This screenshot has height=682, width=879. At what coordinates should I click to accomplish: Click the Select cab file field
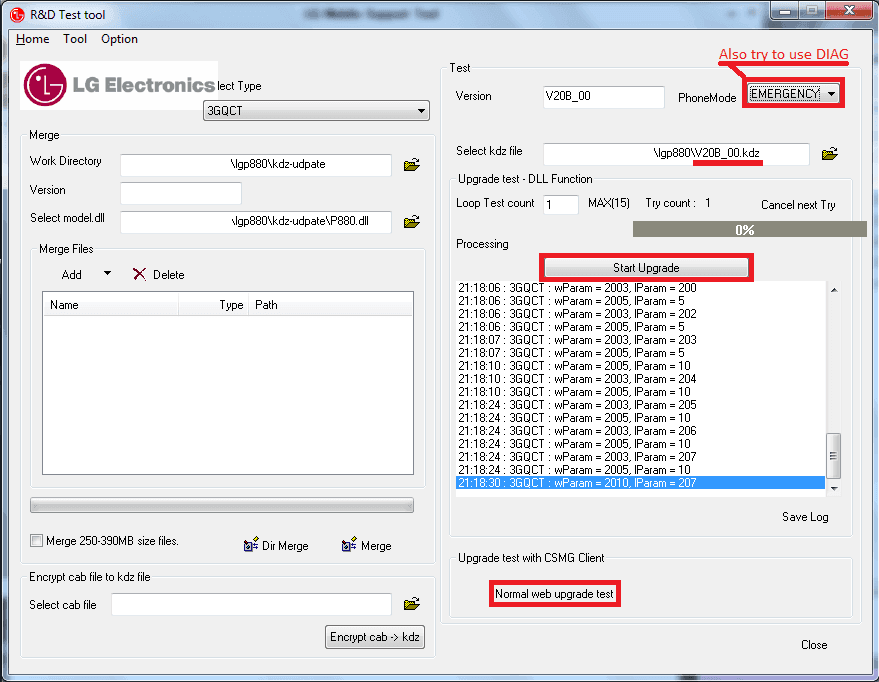point(251,604)
